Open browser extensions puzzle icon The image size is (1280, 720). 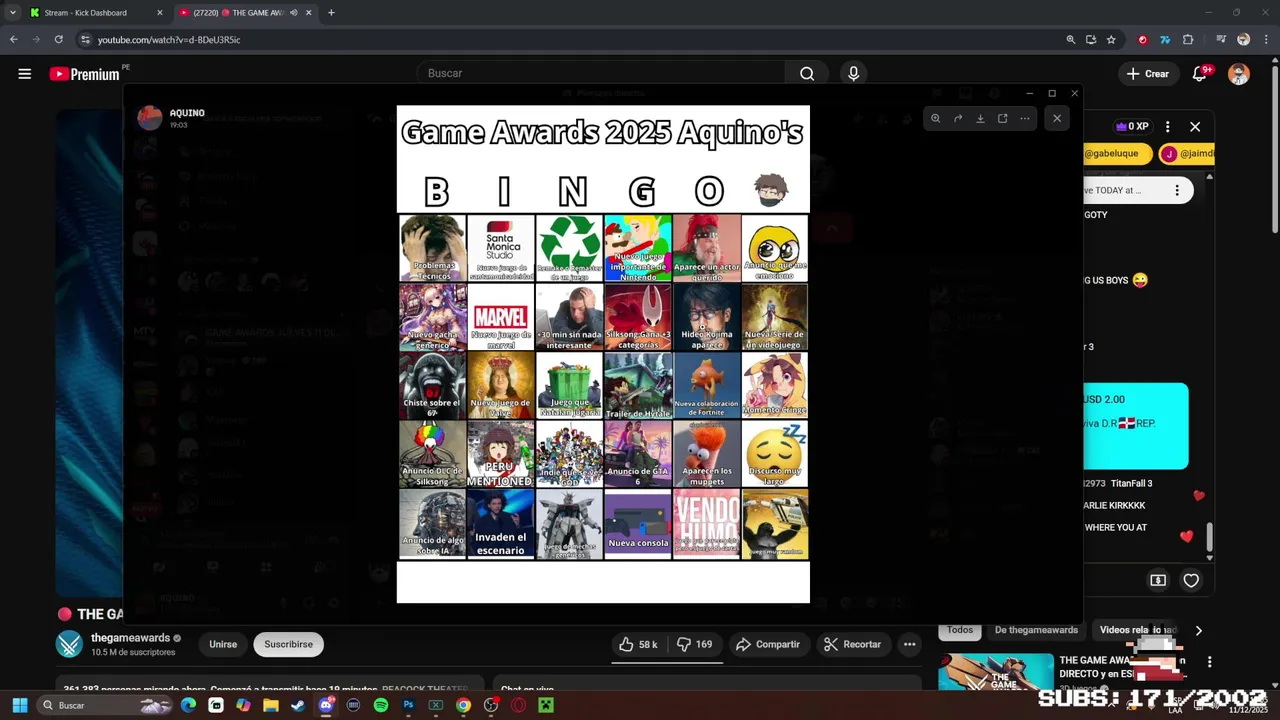tap(1188, 40)
